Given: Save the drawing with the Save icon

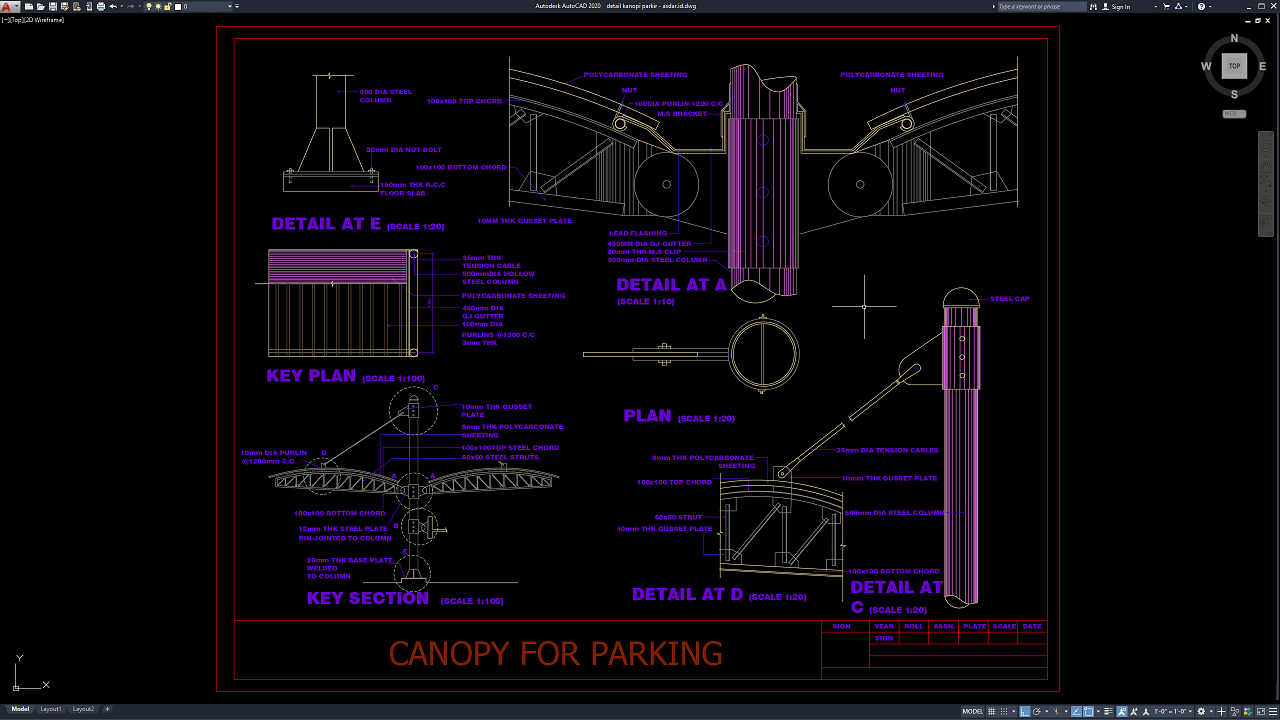Looking at the screenshot, I should tap(53, 6).
